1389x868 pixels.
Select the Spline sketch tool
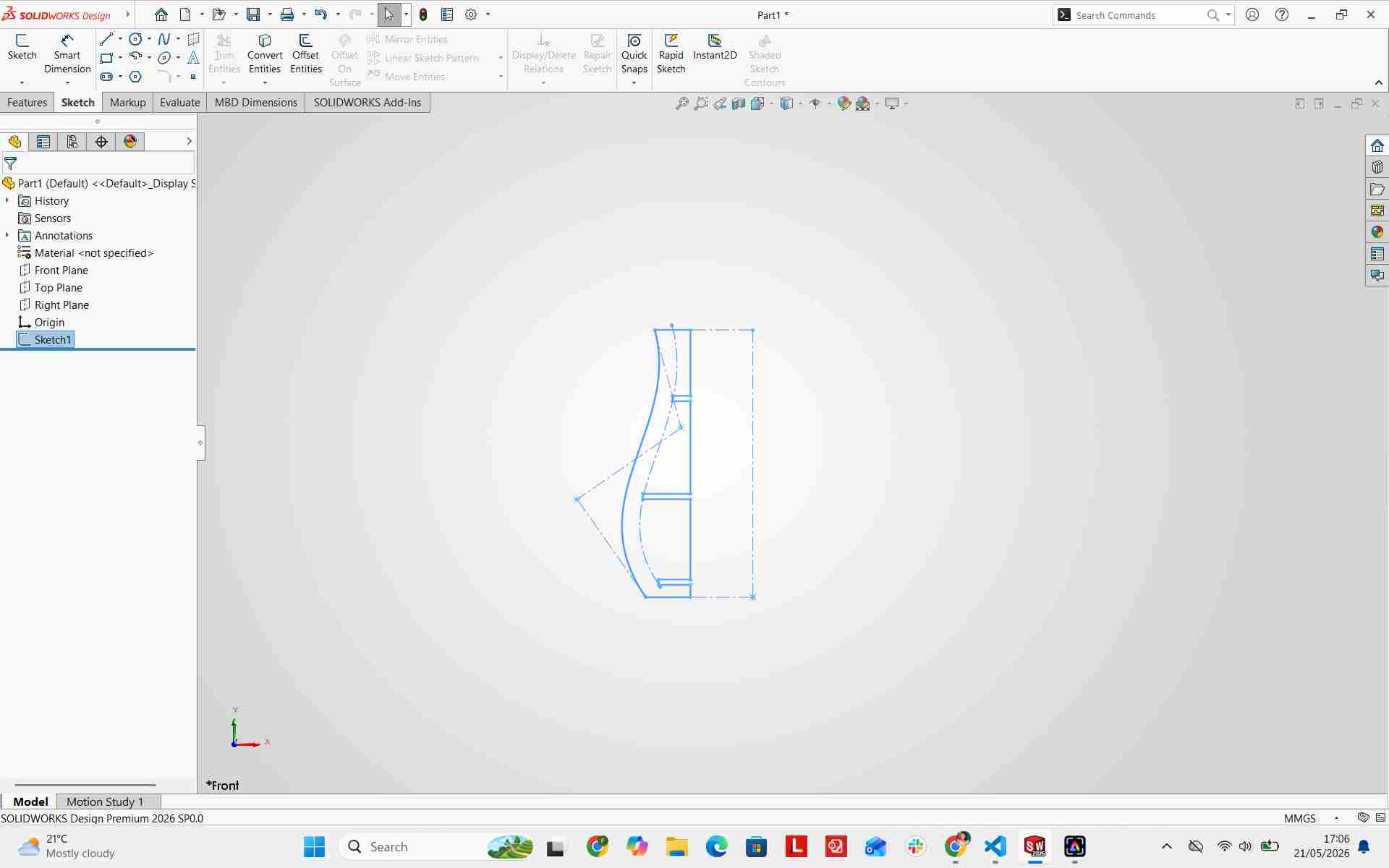pyautogui.click(x=164, y=39)
